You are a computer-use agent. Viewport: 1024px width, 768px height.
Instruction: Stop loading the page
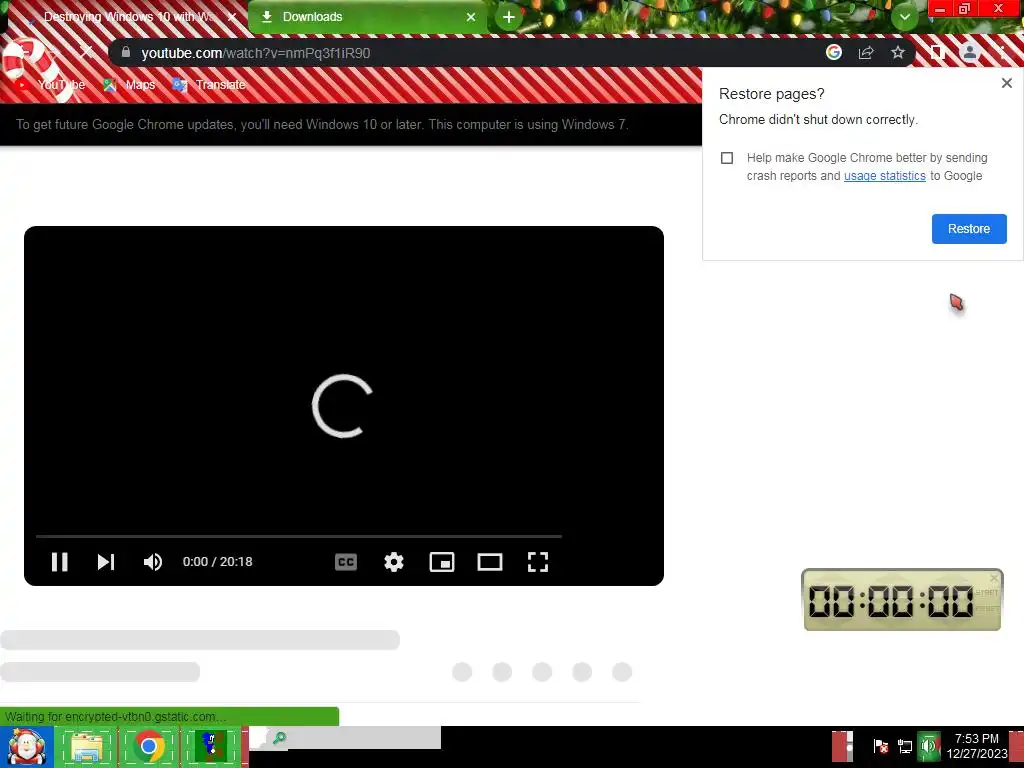86,52
